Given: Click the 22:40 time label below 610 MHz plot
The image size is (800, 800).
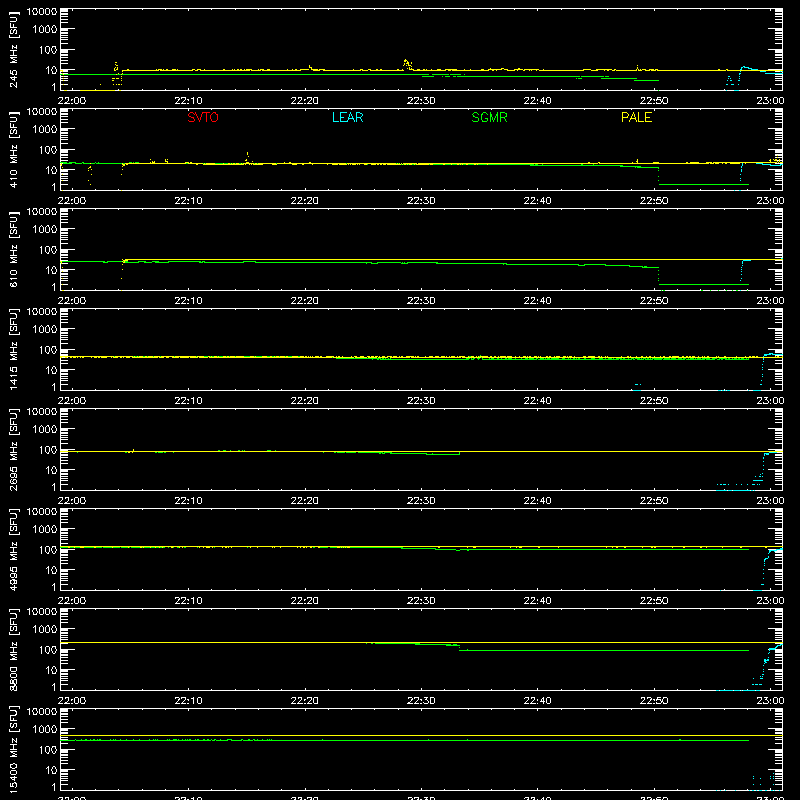Looking at the screenshot, I should click(537, 301).
